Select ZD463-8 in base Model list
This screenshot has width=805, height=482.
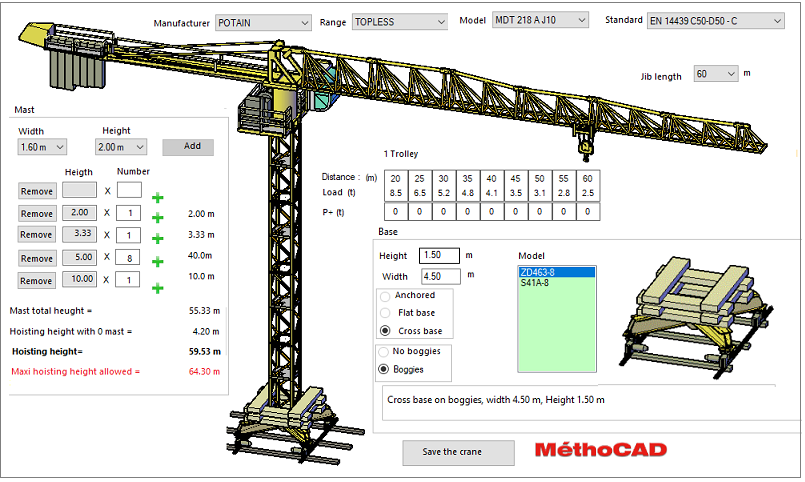(x=557, y=272)
